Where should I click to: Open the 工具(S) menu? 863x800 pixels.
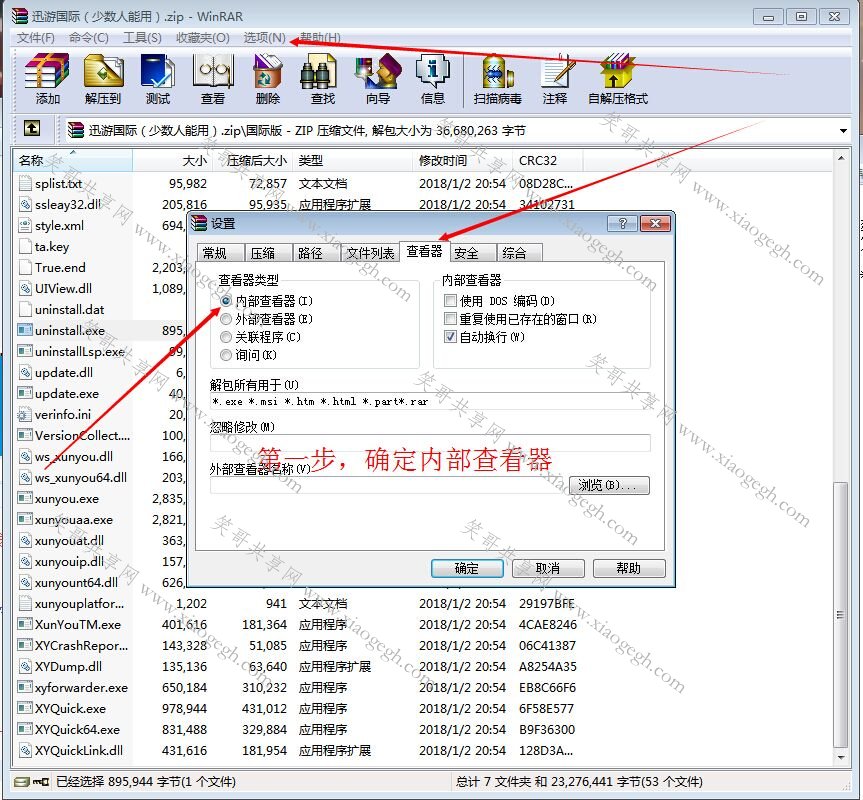(x=142, y=37)
